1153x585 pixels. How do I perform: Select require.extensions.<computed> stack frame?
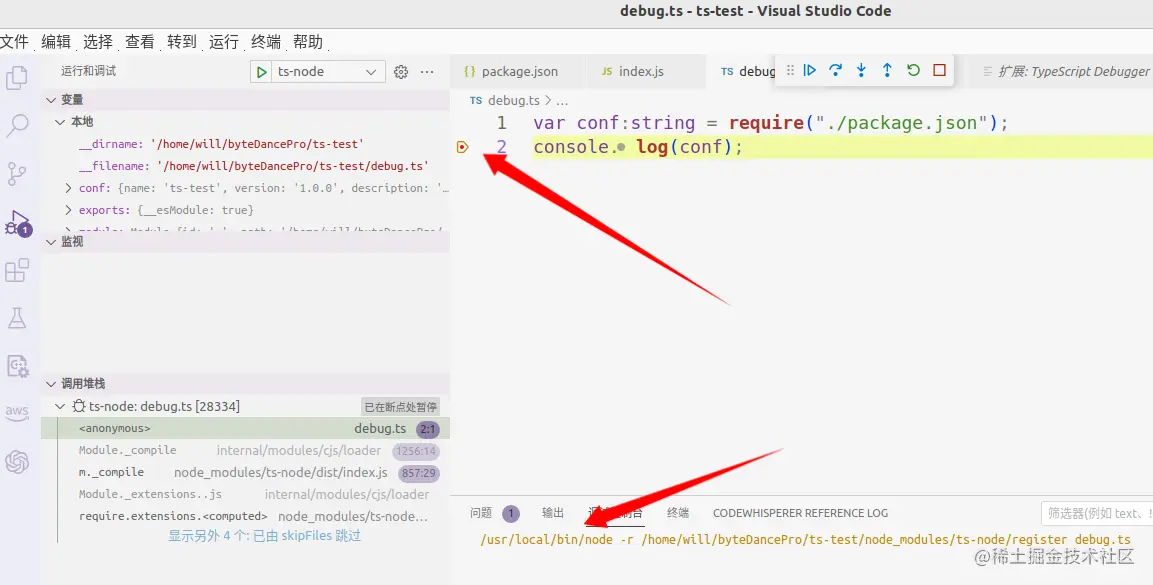245,517
